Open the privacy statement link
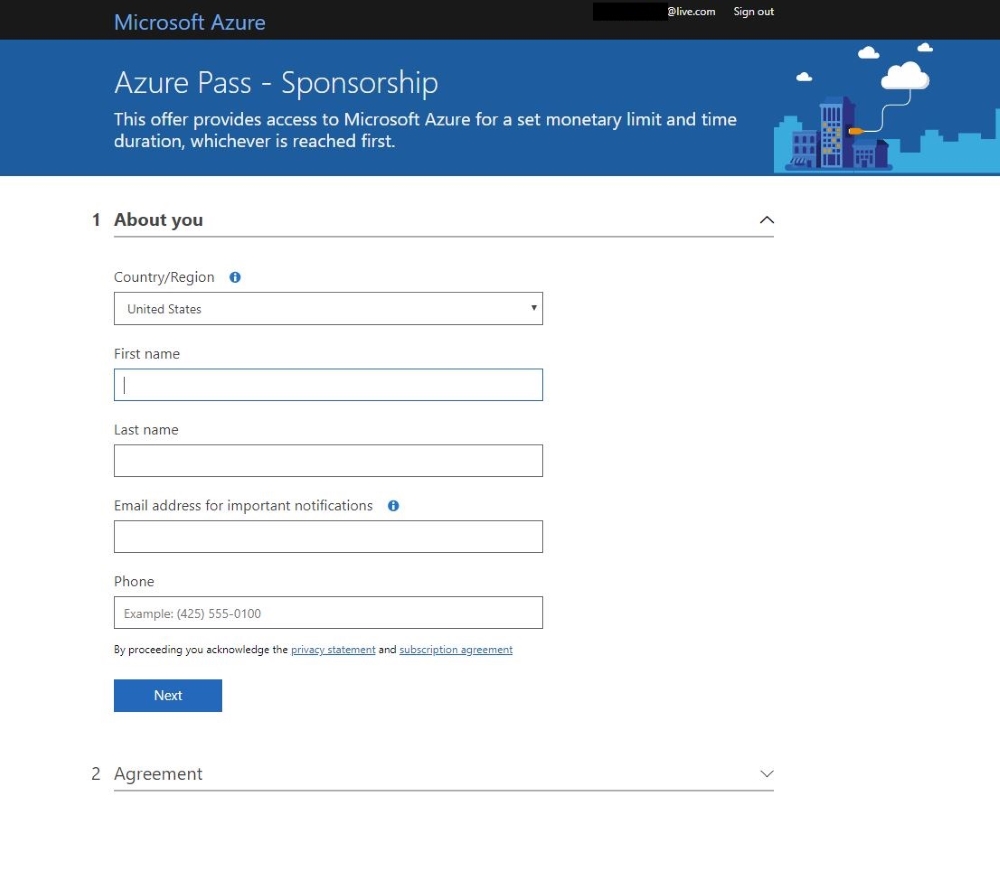This screenshot has width=1000, height=882. [x=332, y=649]
